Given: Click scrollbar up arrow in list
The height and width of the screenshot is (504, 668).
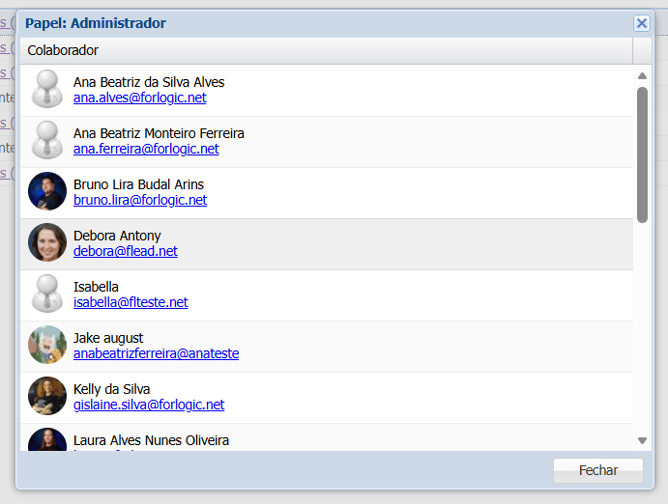Looking at the screenshot, I should click(642, 75).
